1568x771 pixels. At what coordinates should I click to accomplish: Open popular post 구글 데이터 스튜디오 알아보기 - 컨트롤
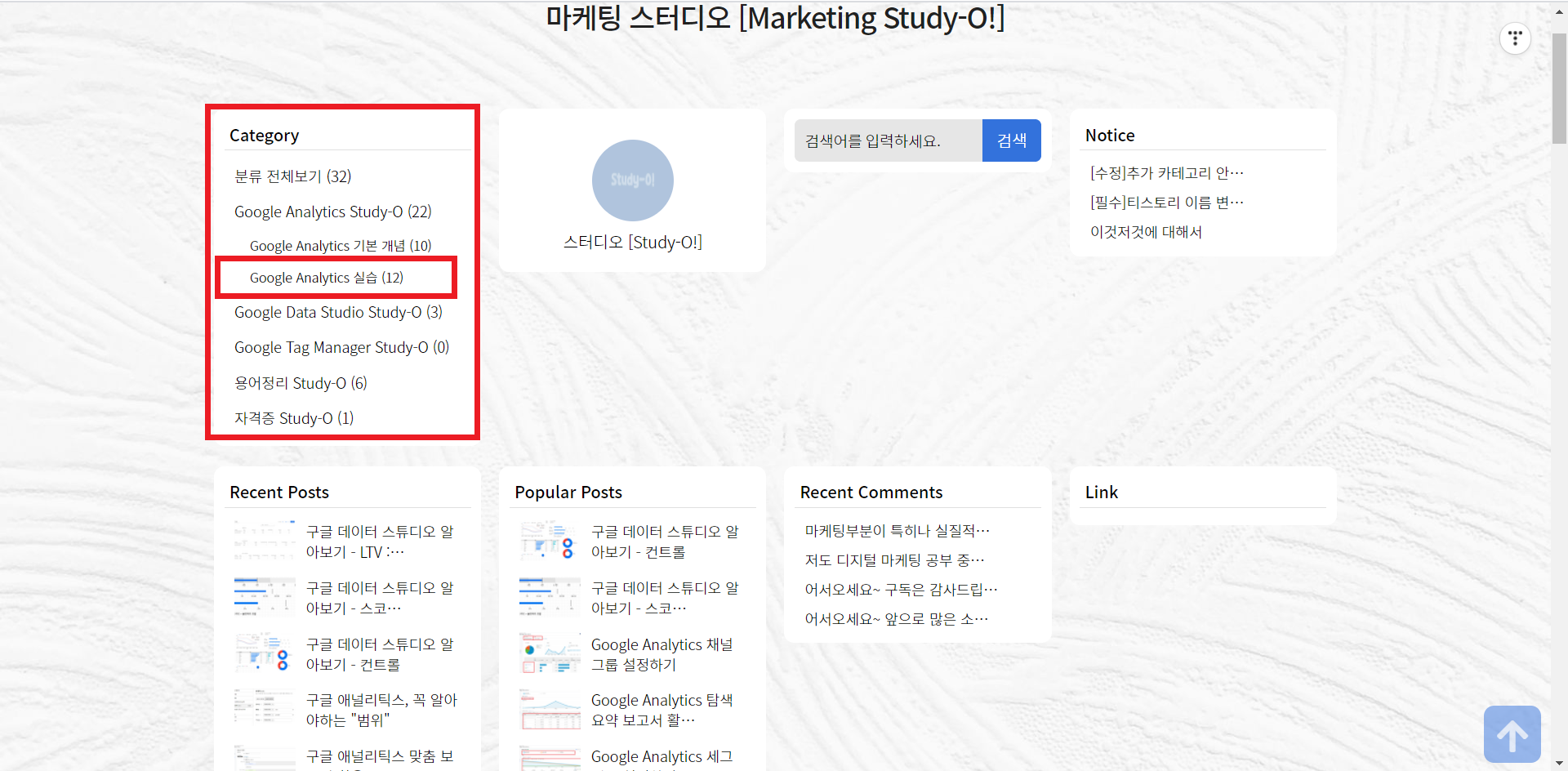(665, 541)
